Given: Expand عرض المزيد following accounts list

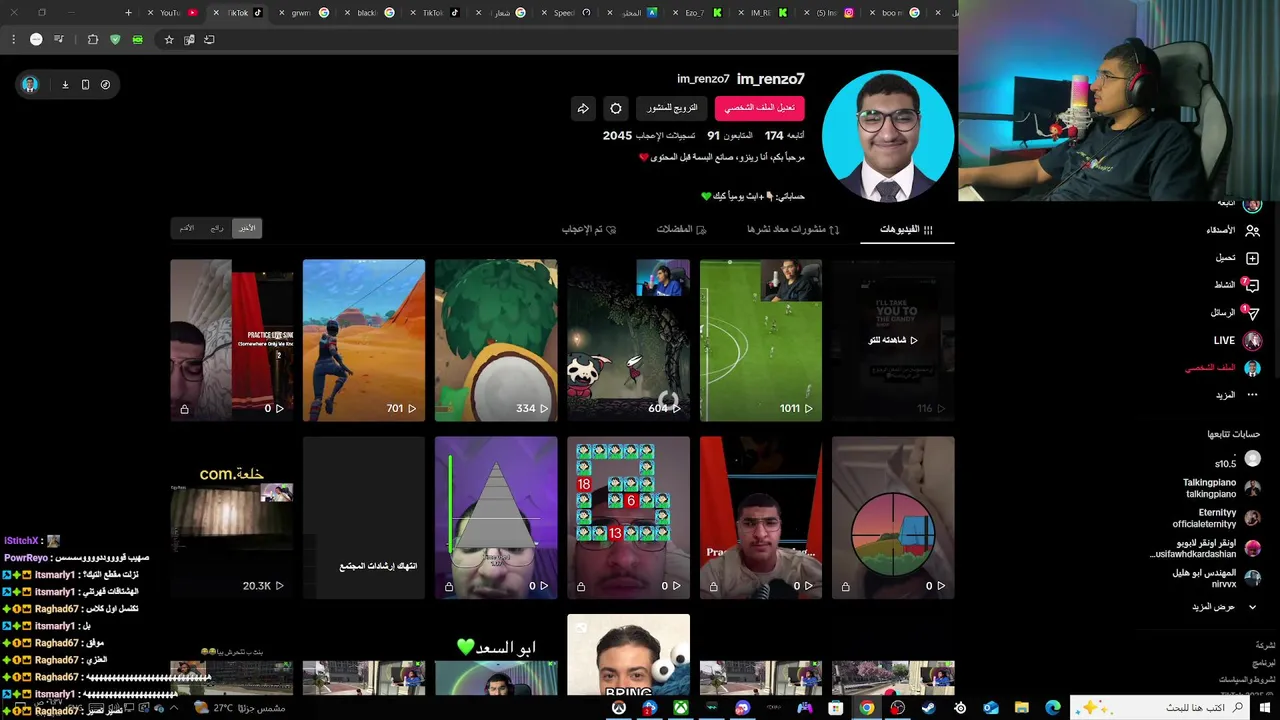Looking at the screenshot, I should coord(1224,607).
